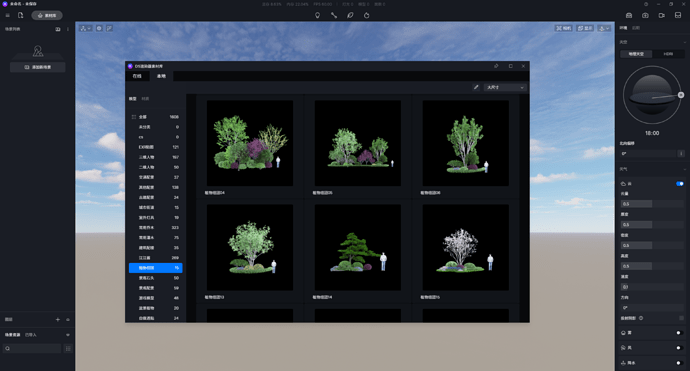
Task: Select the model sub-tab in asset dialog
Action: pos(132,99)
